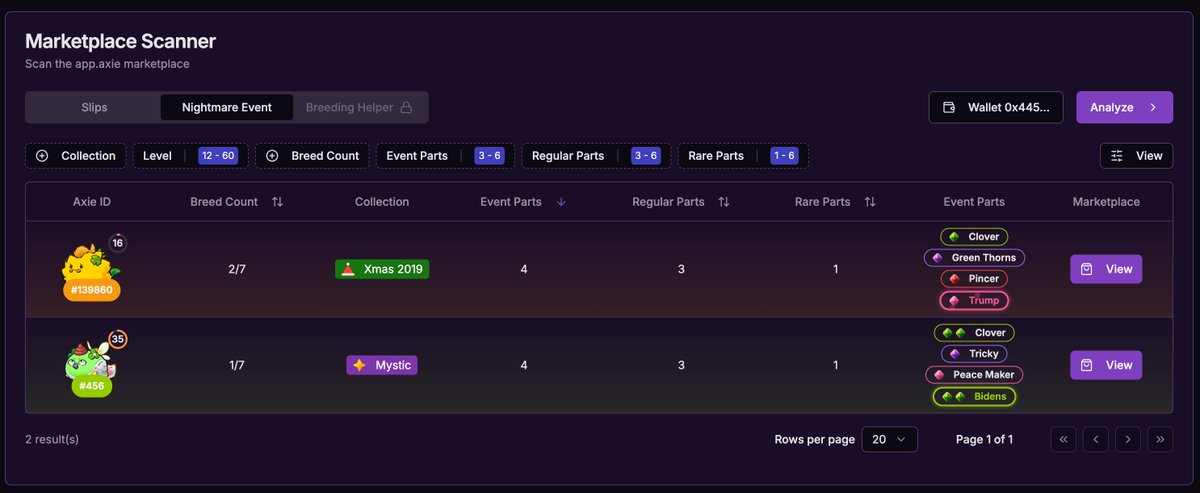The height and width of the screenshot is (493, 1200).
Task: Open the Wallet 0x445... button
Action: tap(996, 107)
